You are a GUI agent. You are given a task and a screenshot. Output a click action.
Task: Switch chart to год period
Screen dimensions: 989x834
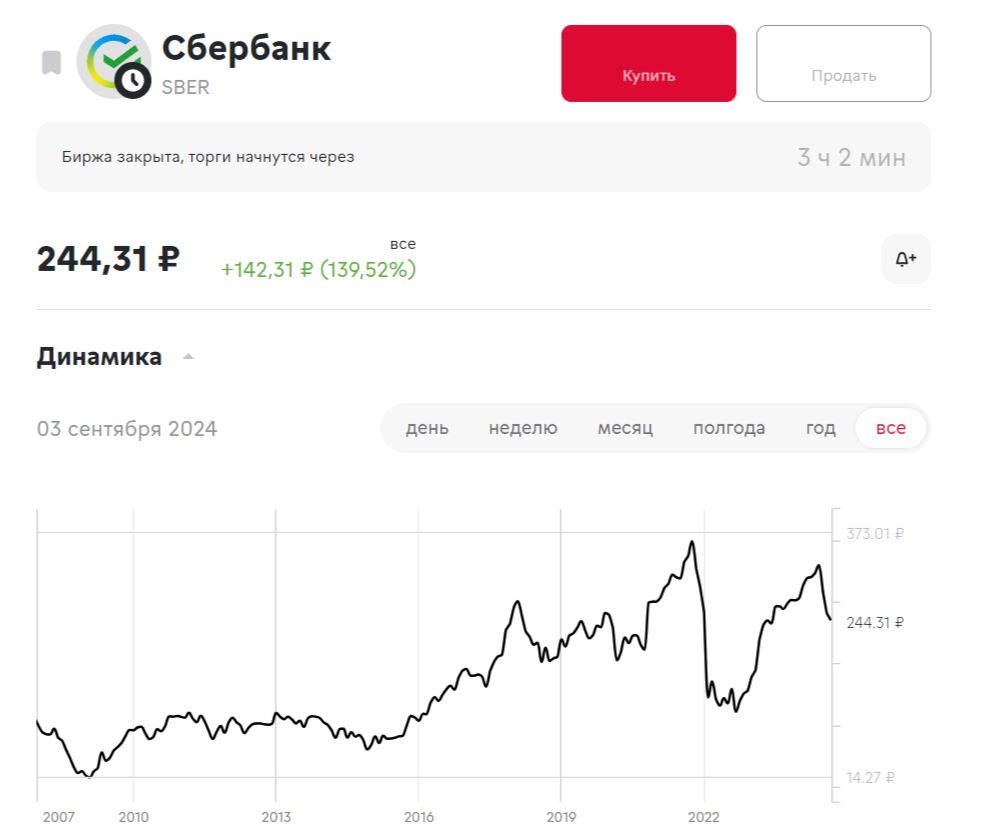coord(820,428)
